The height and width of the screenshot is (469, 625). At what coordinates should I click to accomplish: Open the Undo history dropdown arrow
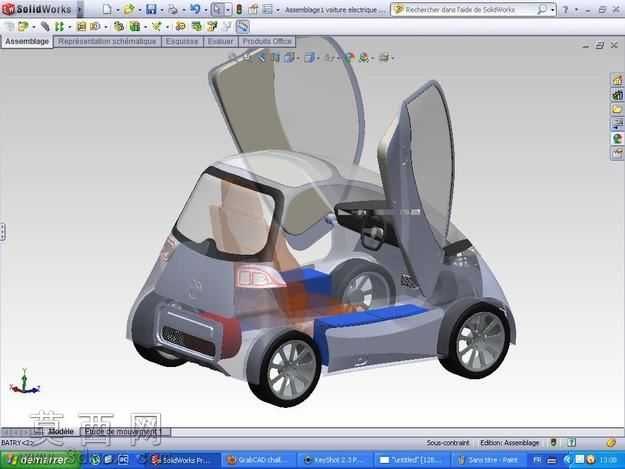click(x=205, y=10)
